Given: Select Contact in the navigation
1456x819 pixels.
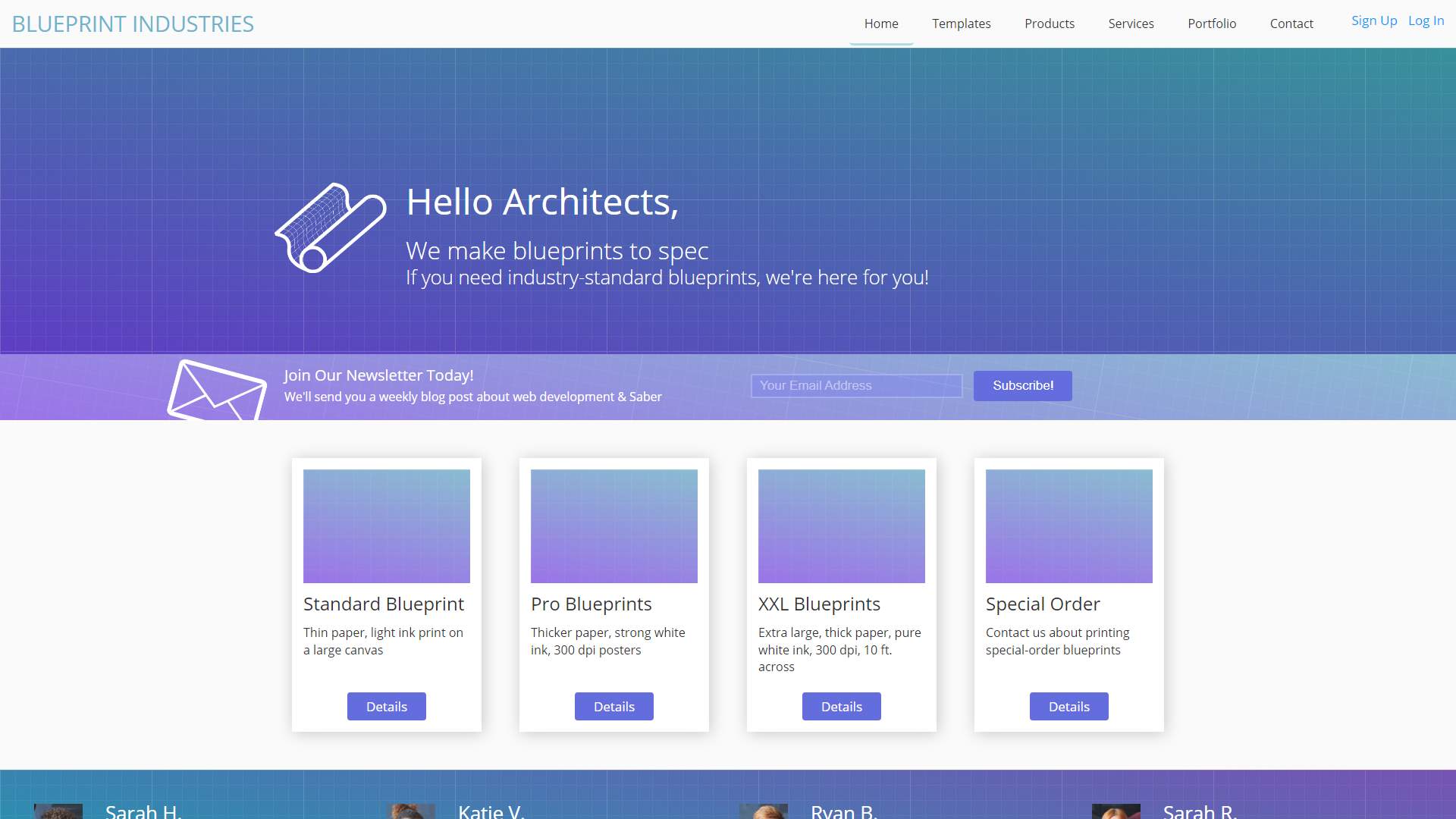Looking at the screenshot, I should [1291, 24].
